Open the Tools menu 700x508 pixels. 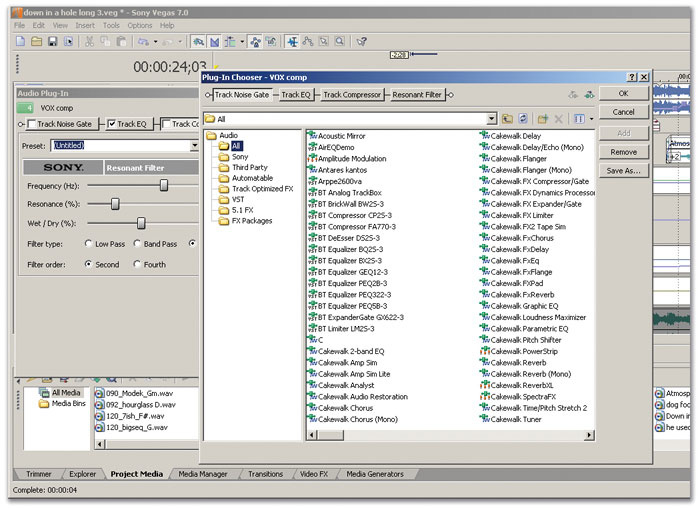[x=111, y=25]
